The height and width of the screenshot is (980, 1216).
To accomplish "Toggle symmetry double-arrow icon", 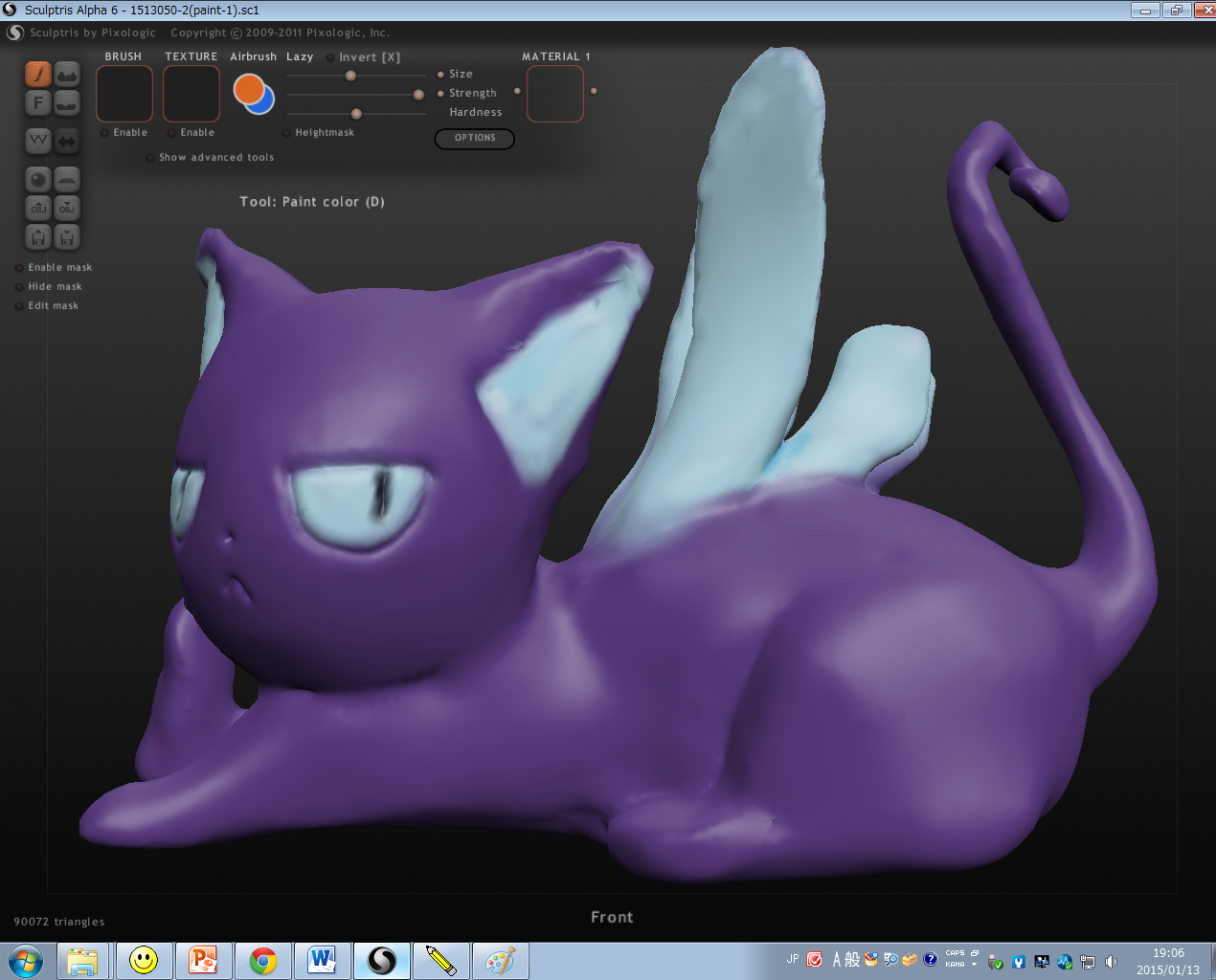I will [x=67, y=141].
